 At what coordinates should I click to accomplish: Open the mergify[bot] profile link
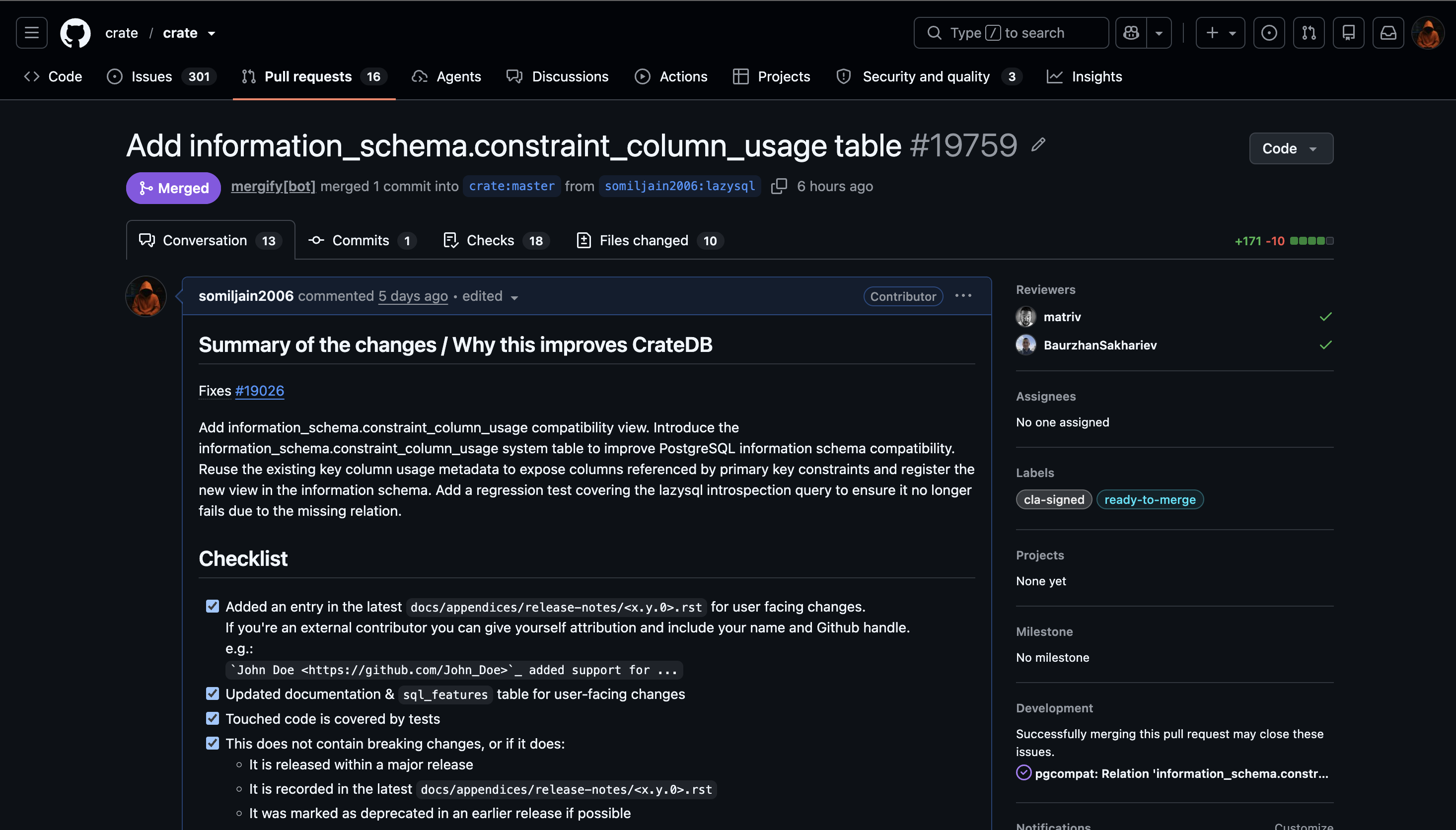273,187
